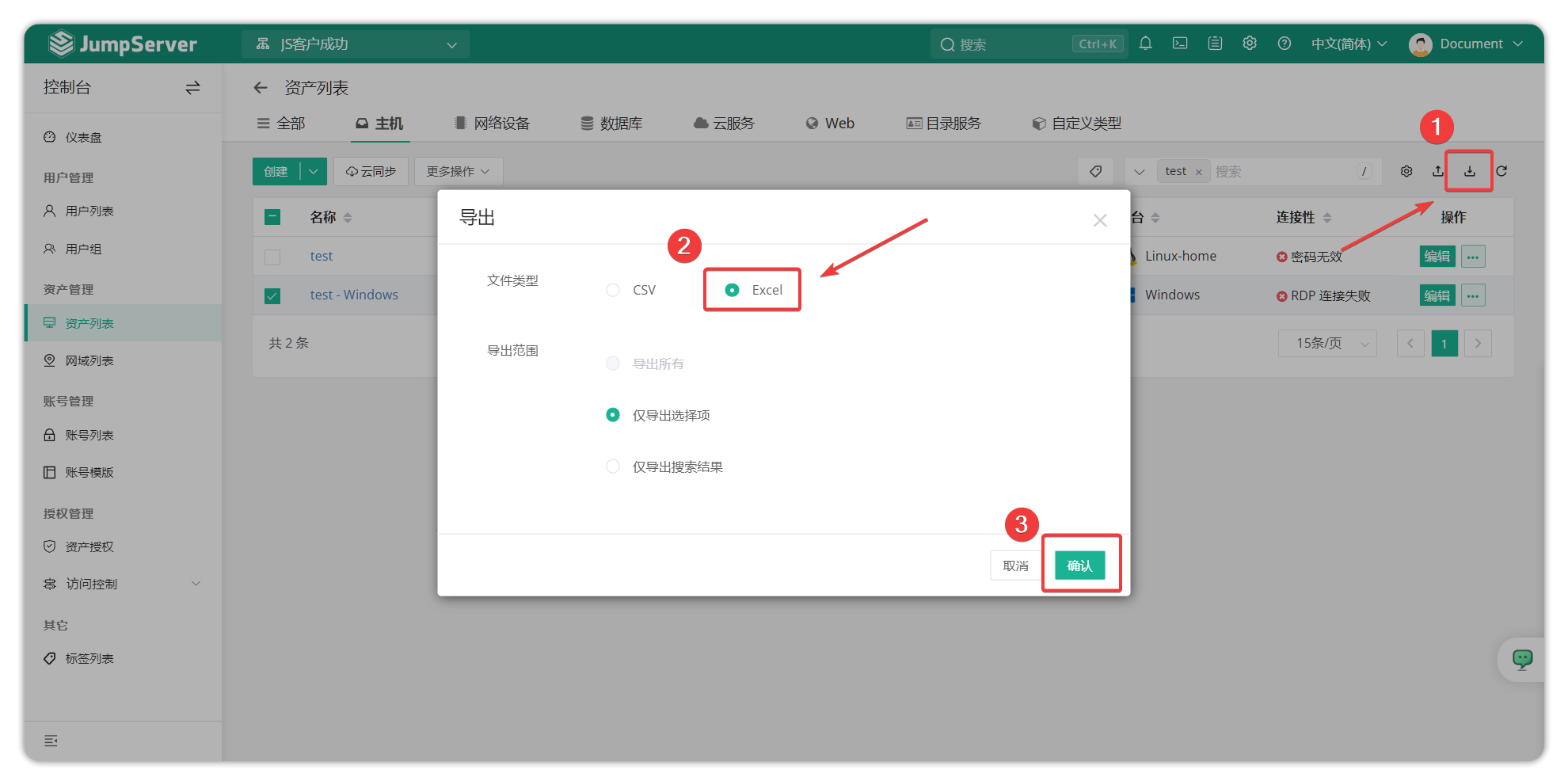Image resolution: width=1568 pixels, height=777 pixels.
Task: Select the Excel file type option
Action: tap(733, 290)
